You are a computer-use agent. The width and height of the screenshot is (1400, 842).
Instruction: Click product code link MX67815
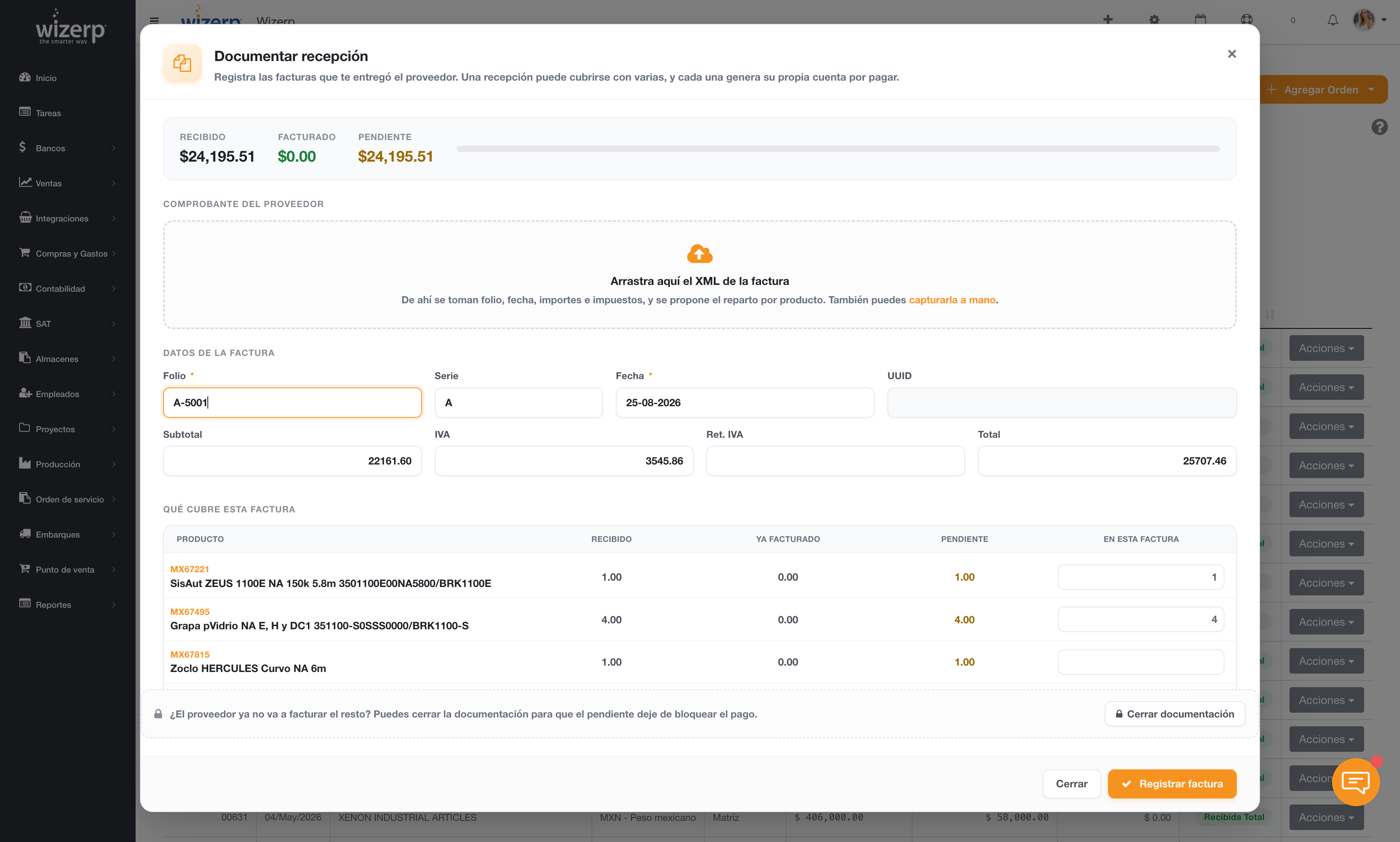(x=190, y=654)
